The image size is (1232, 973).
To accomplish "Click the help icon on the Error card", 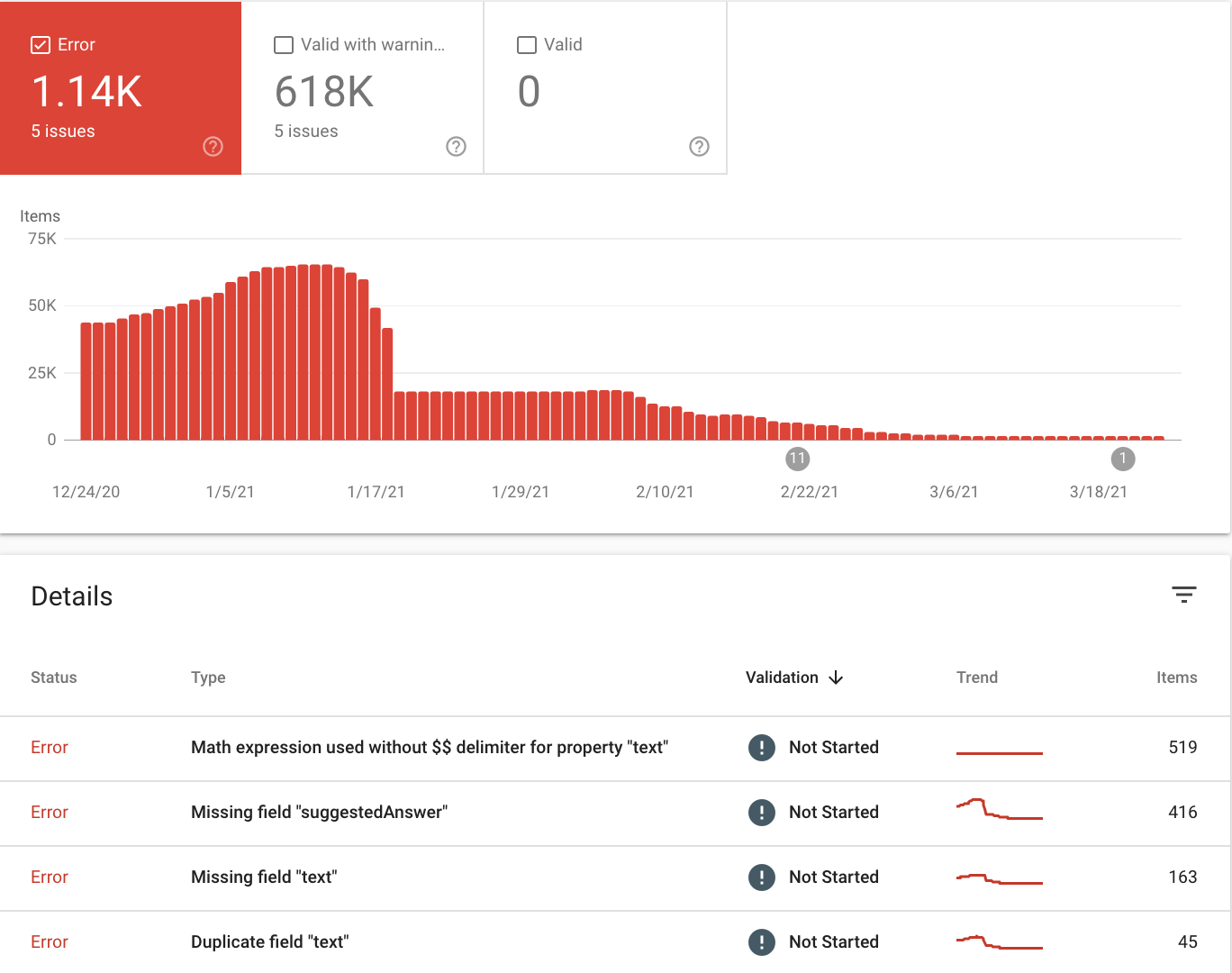I will pyautogui.click(x=211, y=146).
